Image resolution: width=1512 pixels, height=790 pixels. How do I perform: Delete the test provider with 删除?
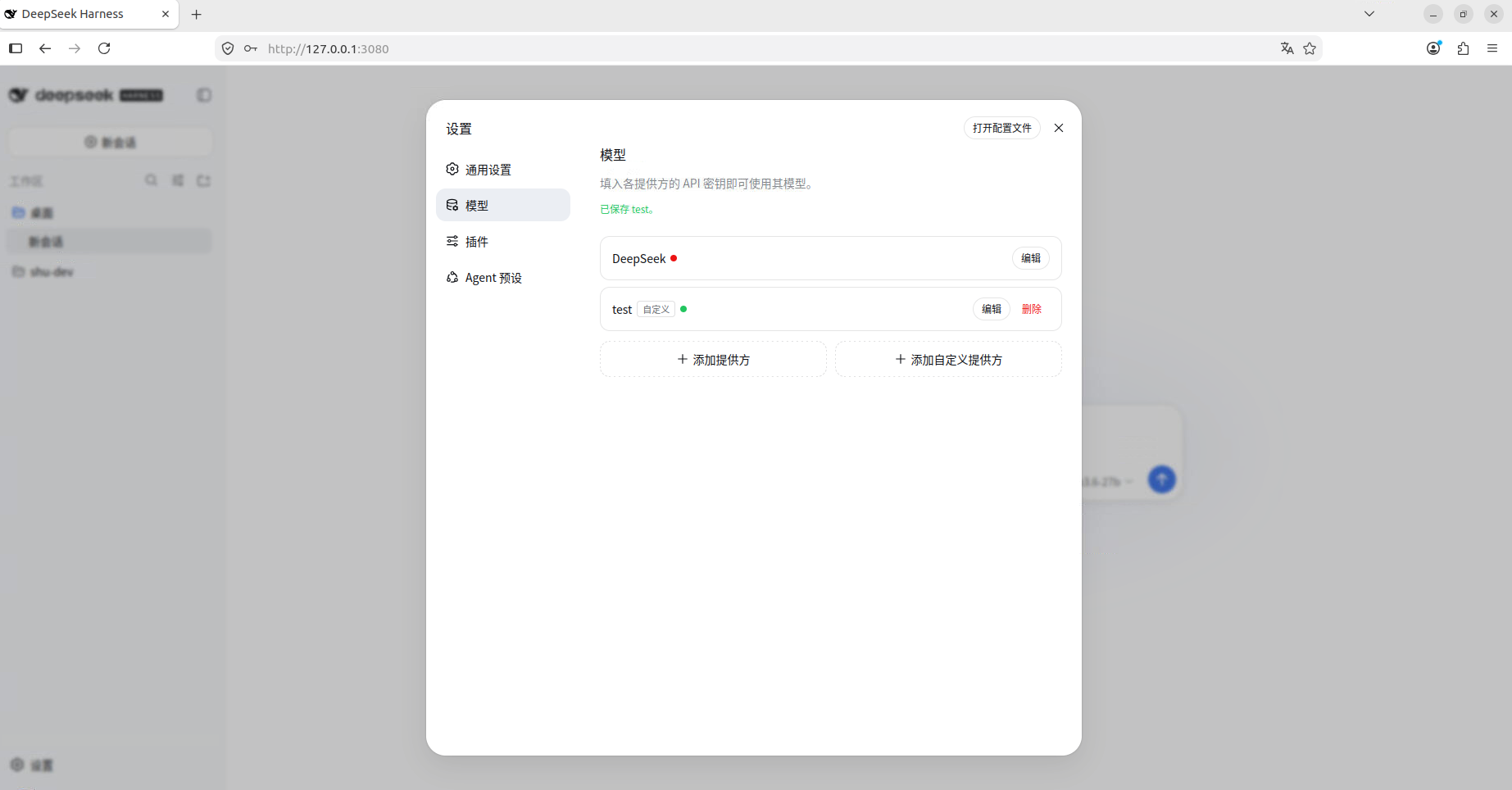pyautogui.click(x=1032, y=309)
